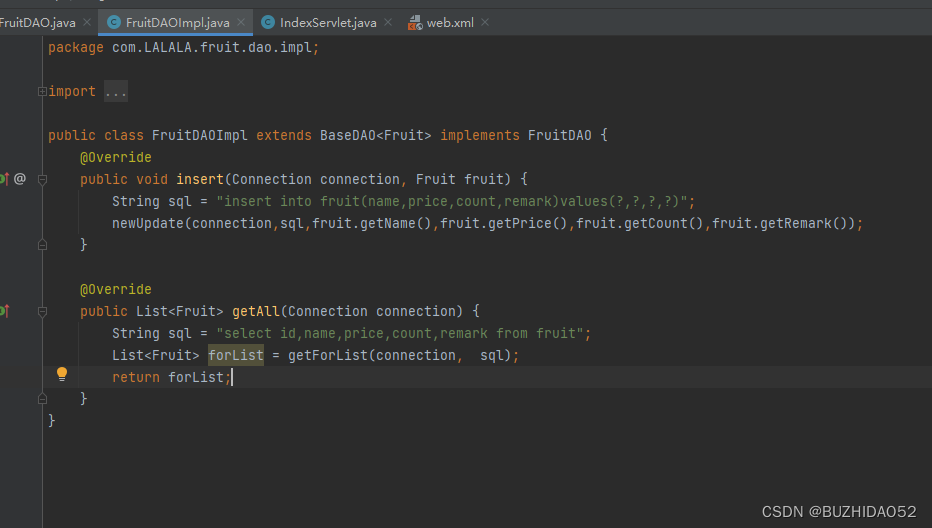The image size is (932, 528).
Task: Click the getAll method name
Action: tap(256, 312)
